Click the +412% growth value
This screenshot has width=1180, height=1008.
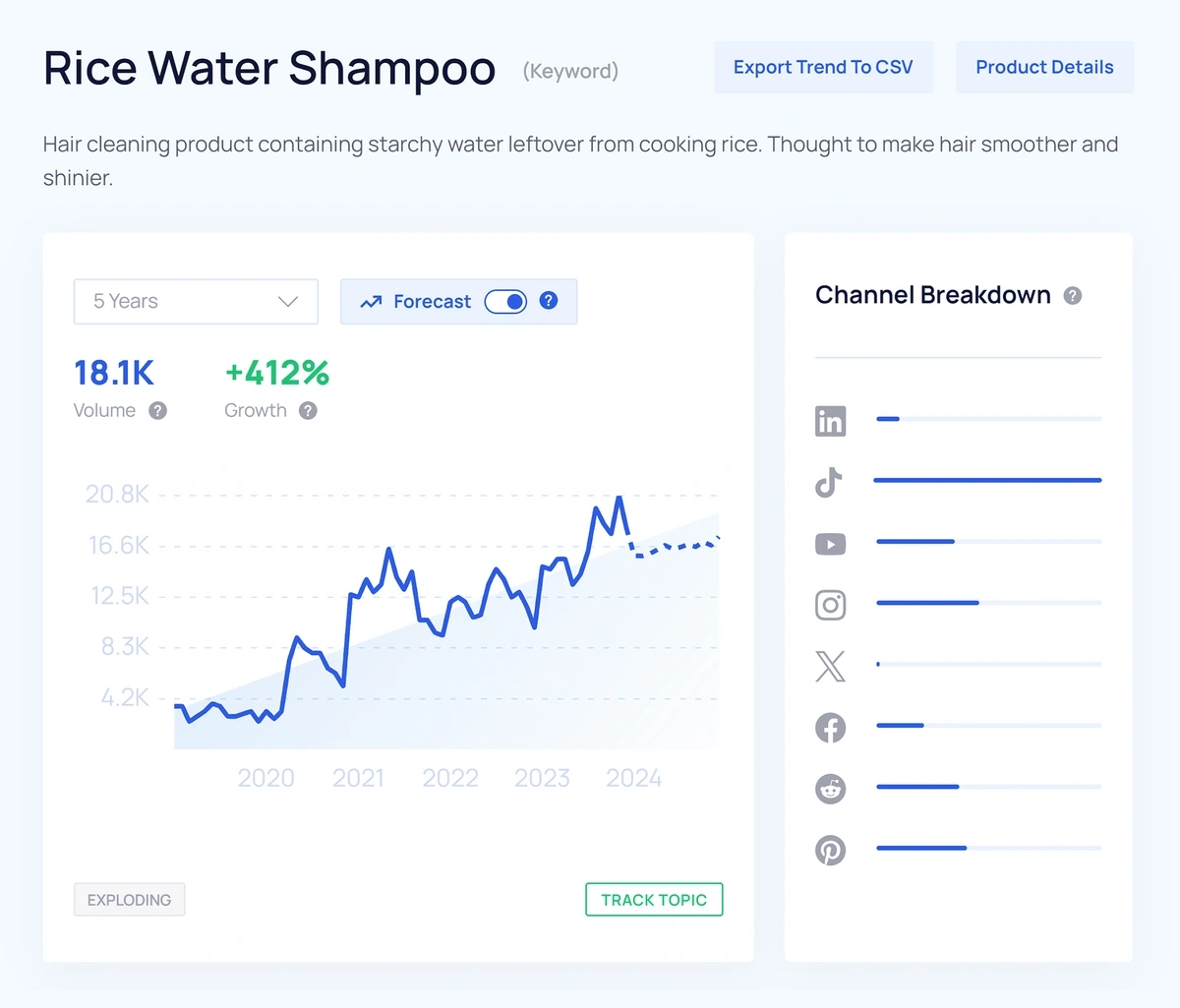pyautogui.click(x=277, y=373)
